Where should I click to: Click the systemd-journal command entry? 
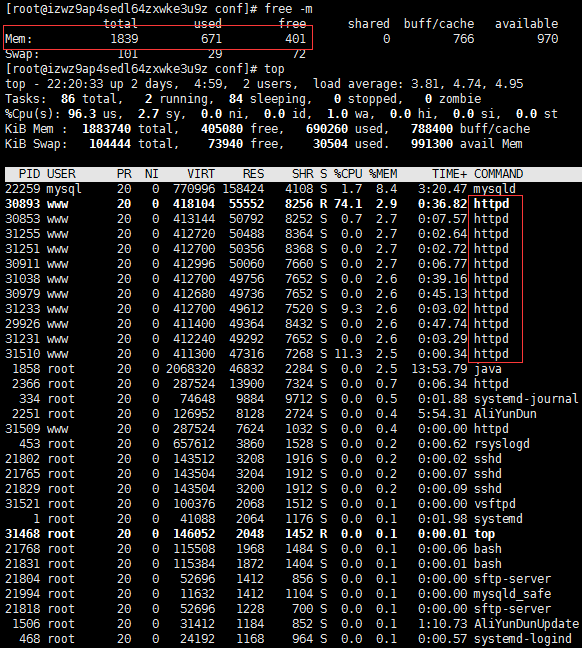point(526,399)
